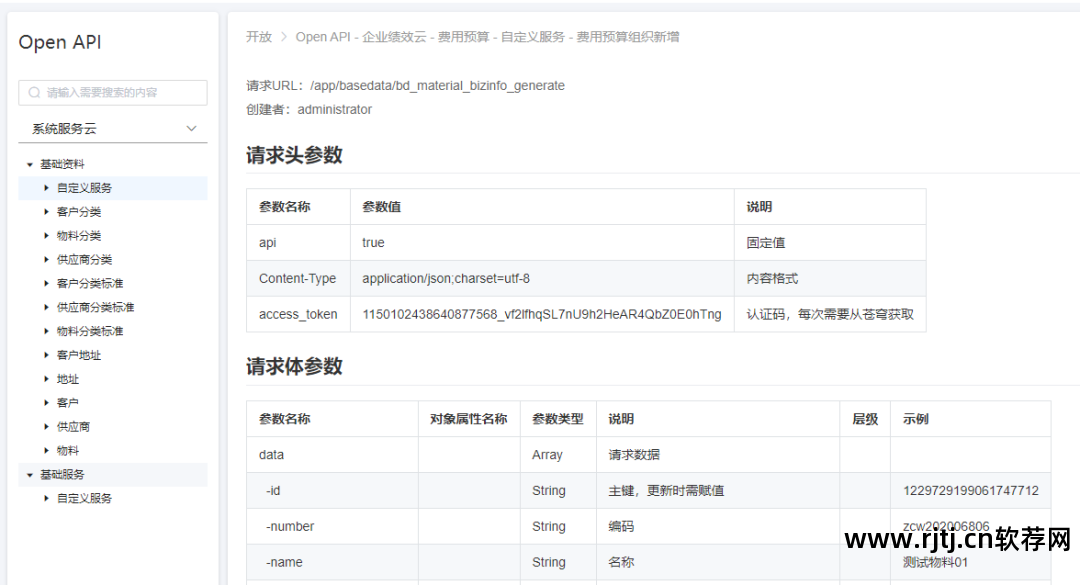
Task: Select the 物料分类 tree item
Action: (x=79, y=236)
